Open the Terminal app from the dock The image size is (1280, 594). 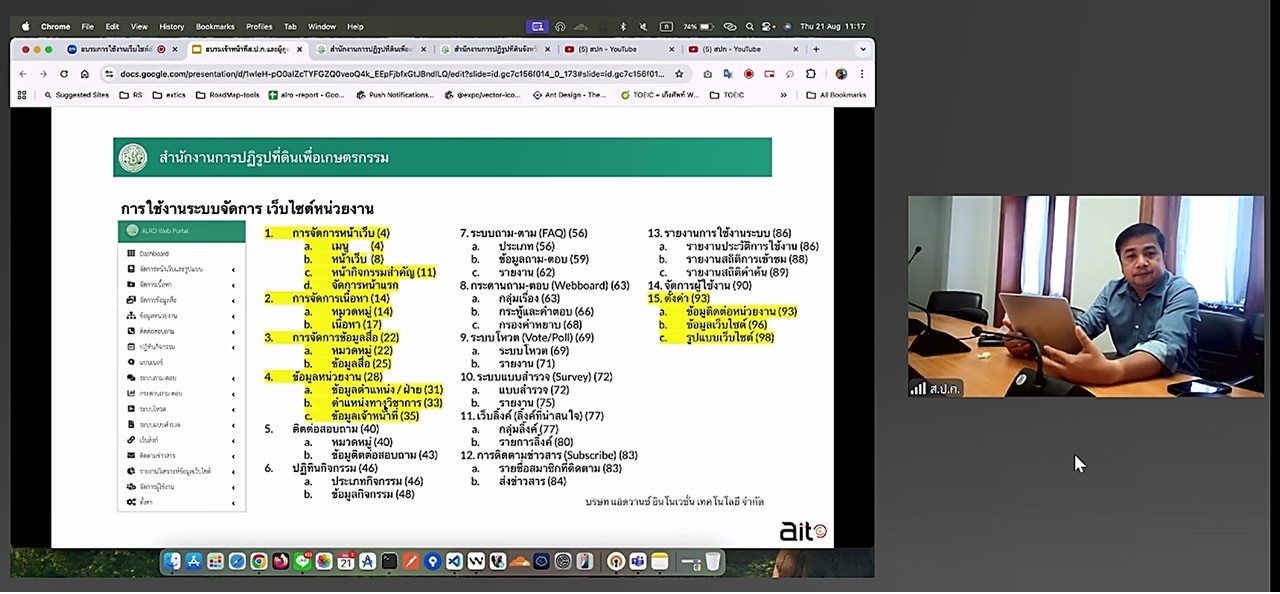(x=389, y=562)
